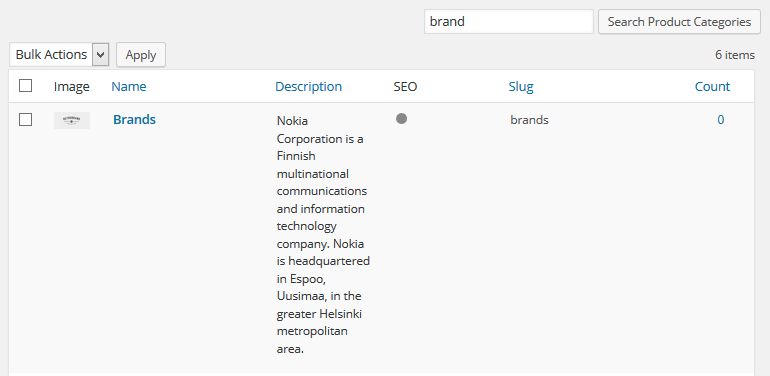
Task: Sort by the Count column header
Action: (x=712, y=86)
